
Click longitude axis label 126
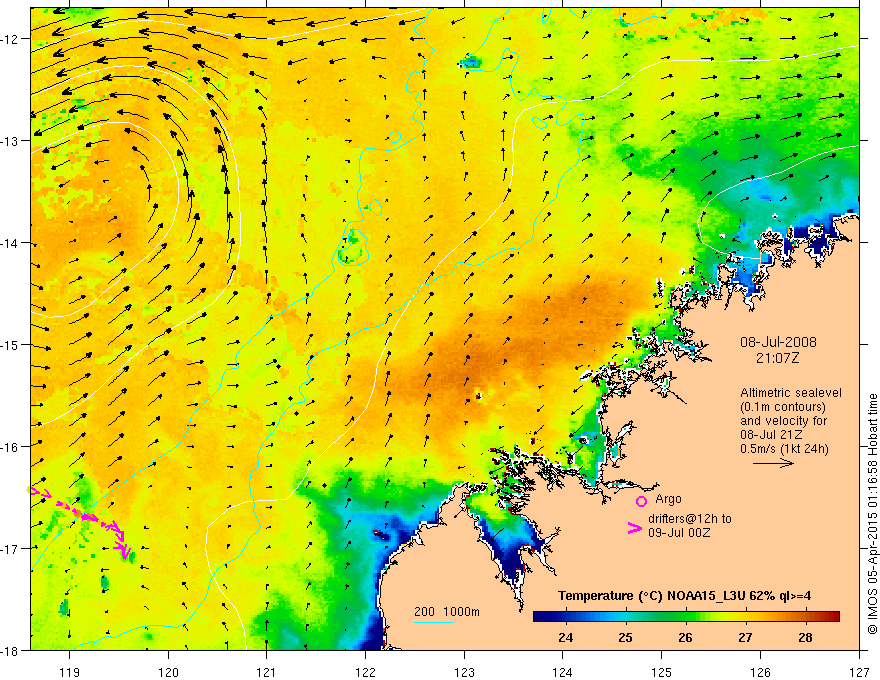point(760,672)
